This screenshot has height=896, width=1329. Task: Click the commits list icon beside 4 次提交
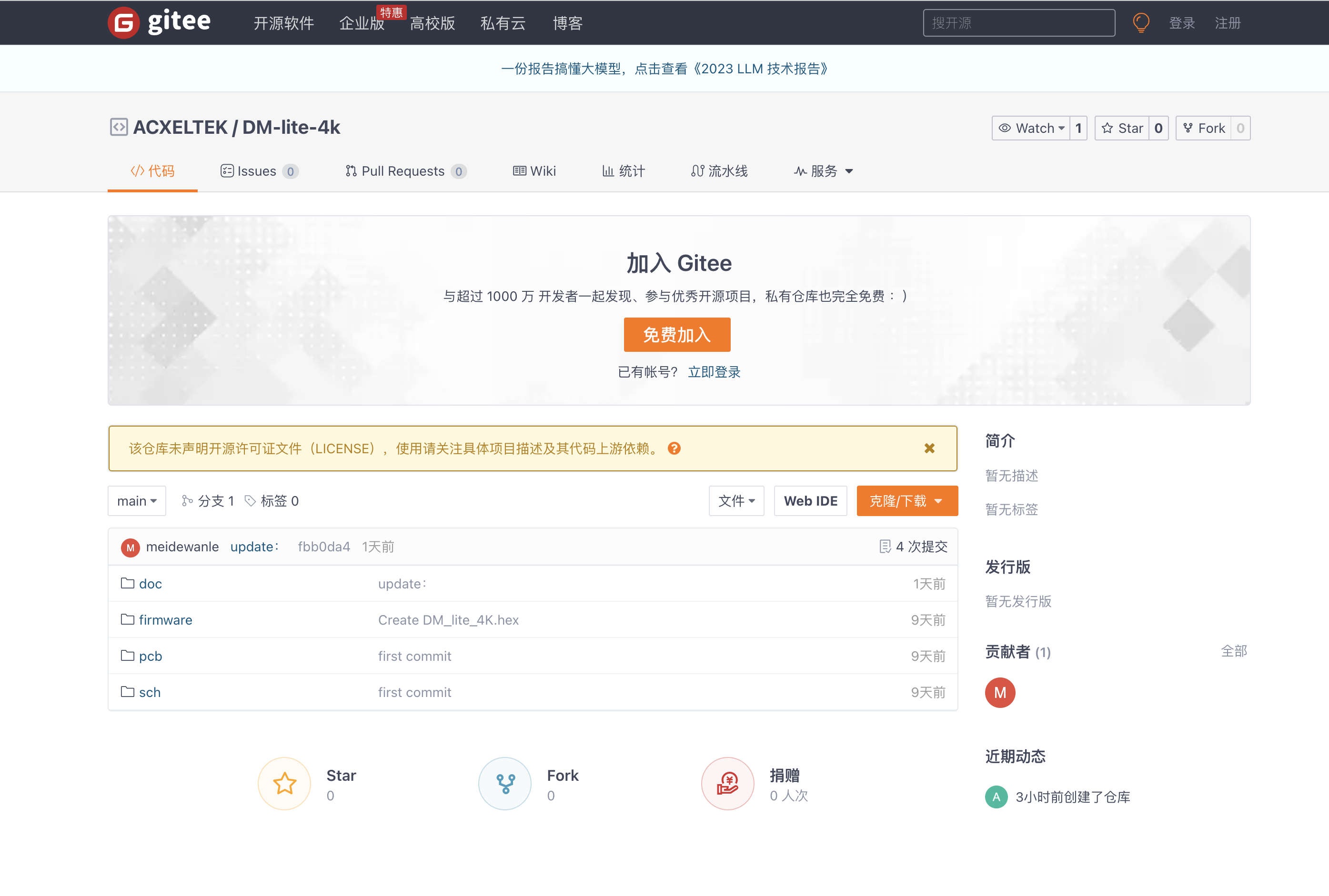tap(885, 547)
